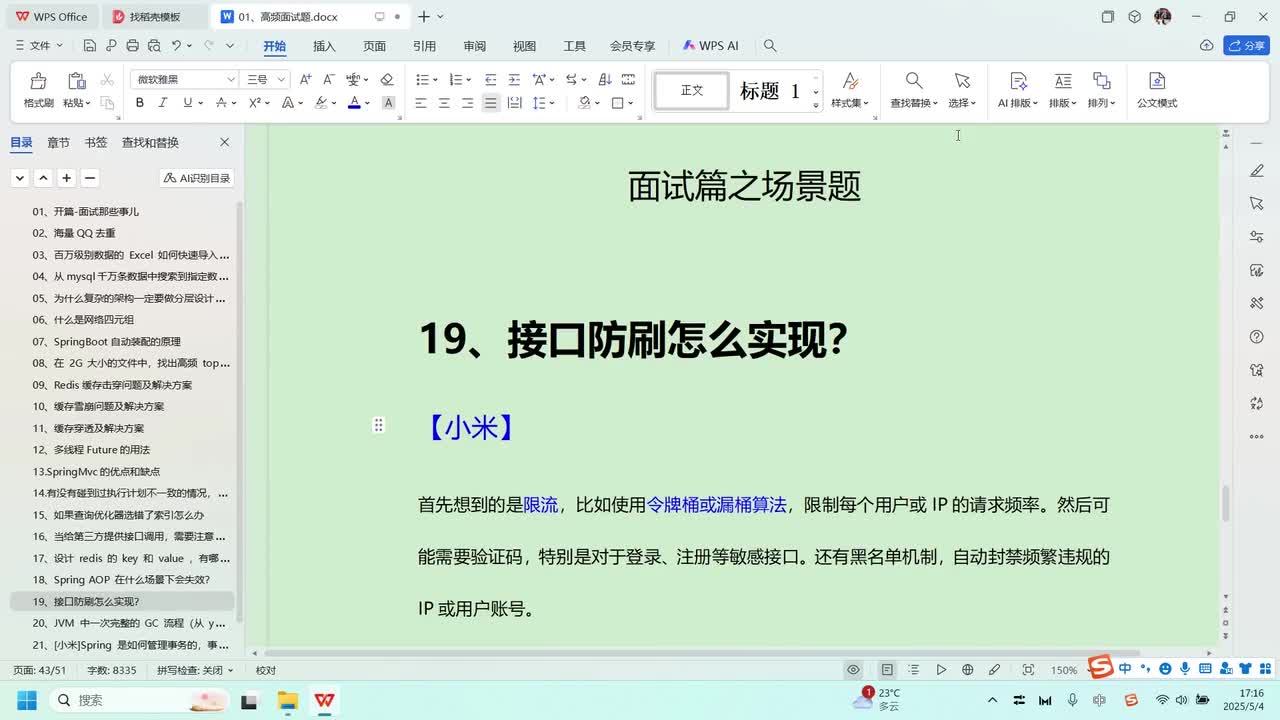Open the File (文件) menu dropdown
Screen dimensions: 1280x720
[x=40, y=46]
